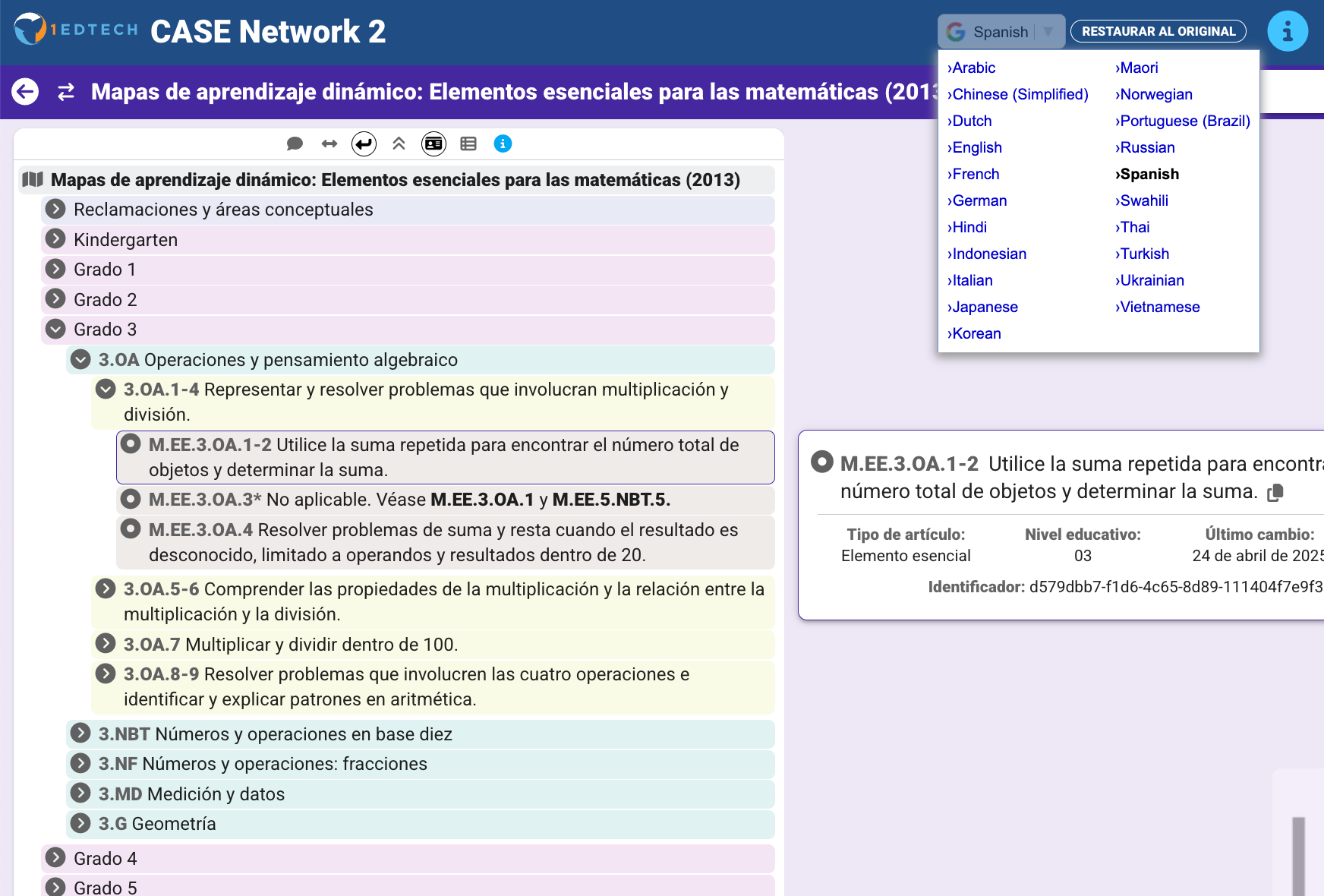Click the map book icon beside document title
Viewport: 1324px width, 896px height.
point(33,179)
